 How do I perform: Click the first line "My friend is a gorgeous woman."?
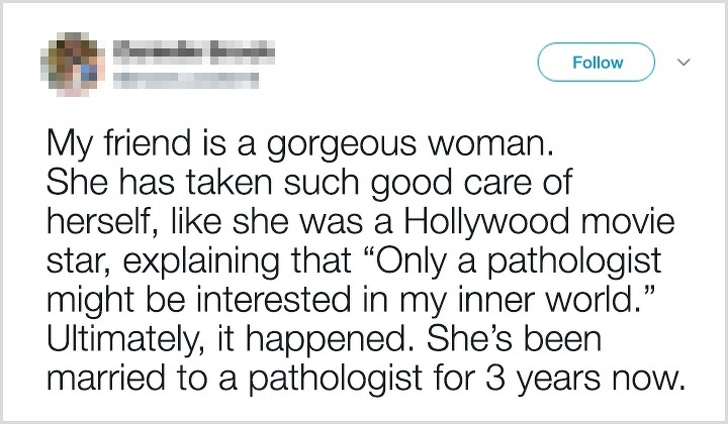coord(300,143)
